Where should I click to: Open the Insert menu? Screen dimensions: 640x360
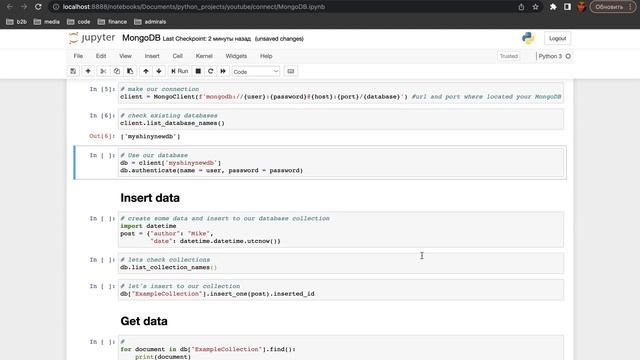coord(152,56)
